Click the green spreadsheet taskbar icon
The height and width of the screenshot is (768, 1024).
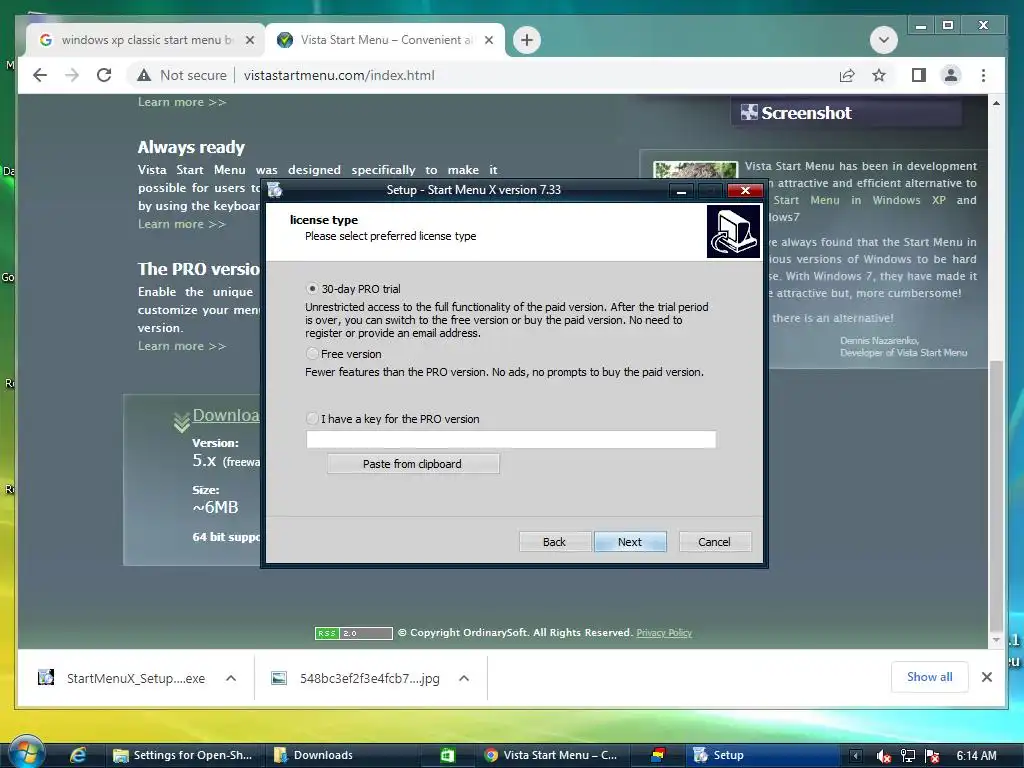(447, 755)
